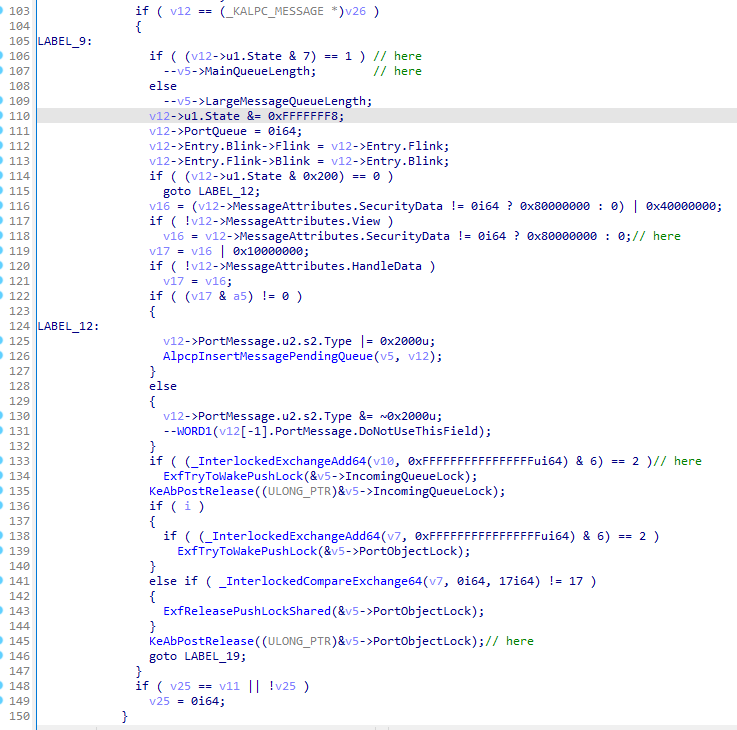Select variable v26 on line 103
Image resolution: width=737 pixels, height=730 pixels.
click(x=355, y=11)
